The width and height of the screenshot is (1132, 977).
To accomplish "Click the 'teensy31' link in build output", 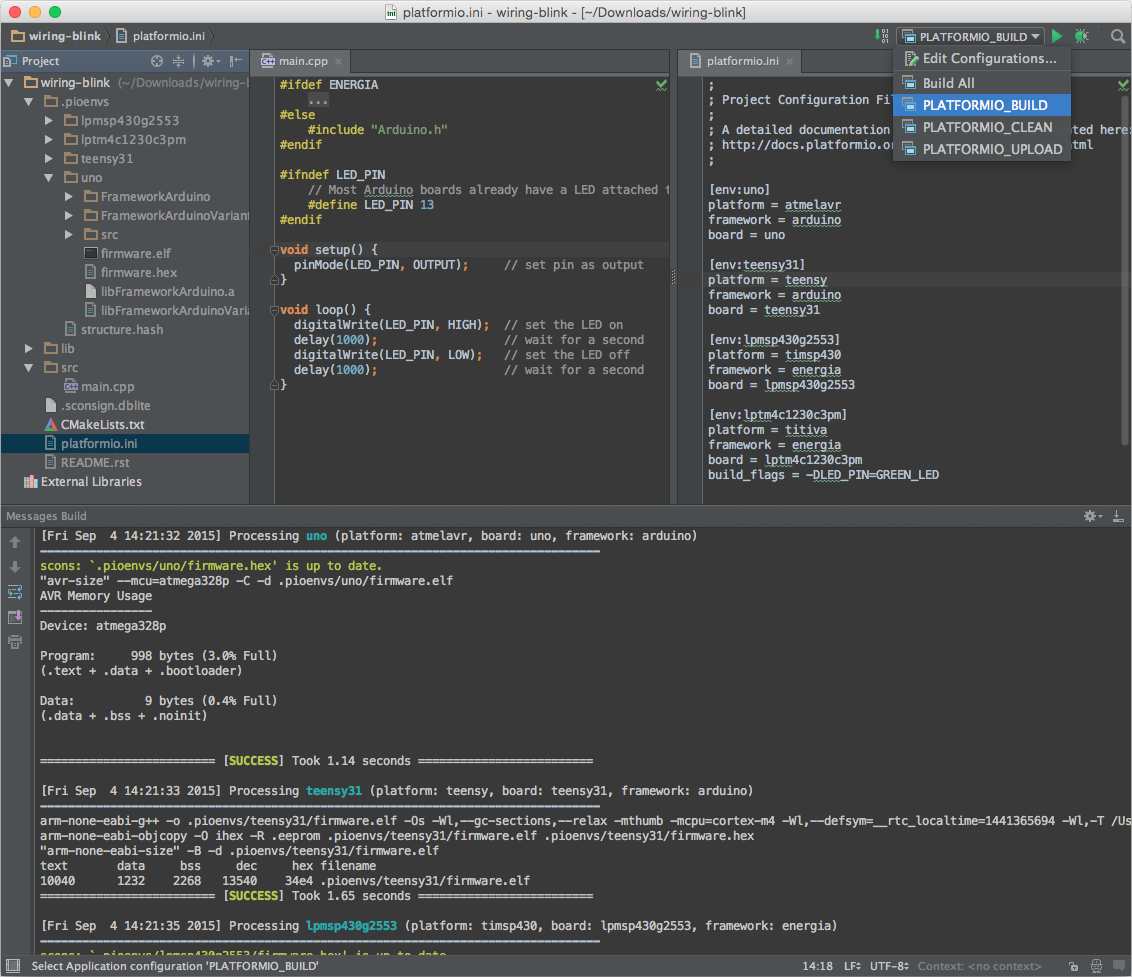I will [x=334, y=791].
